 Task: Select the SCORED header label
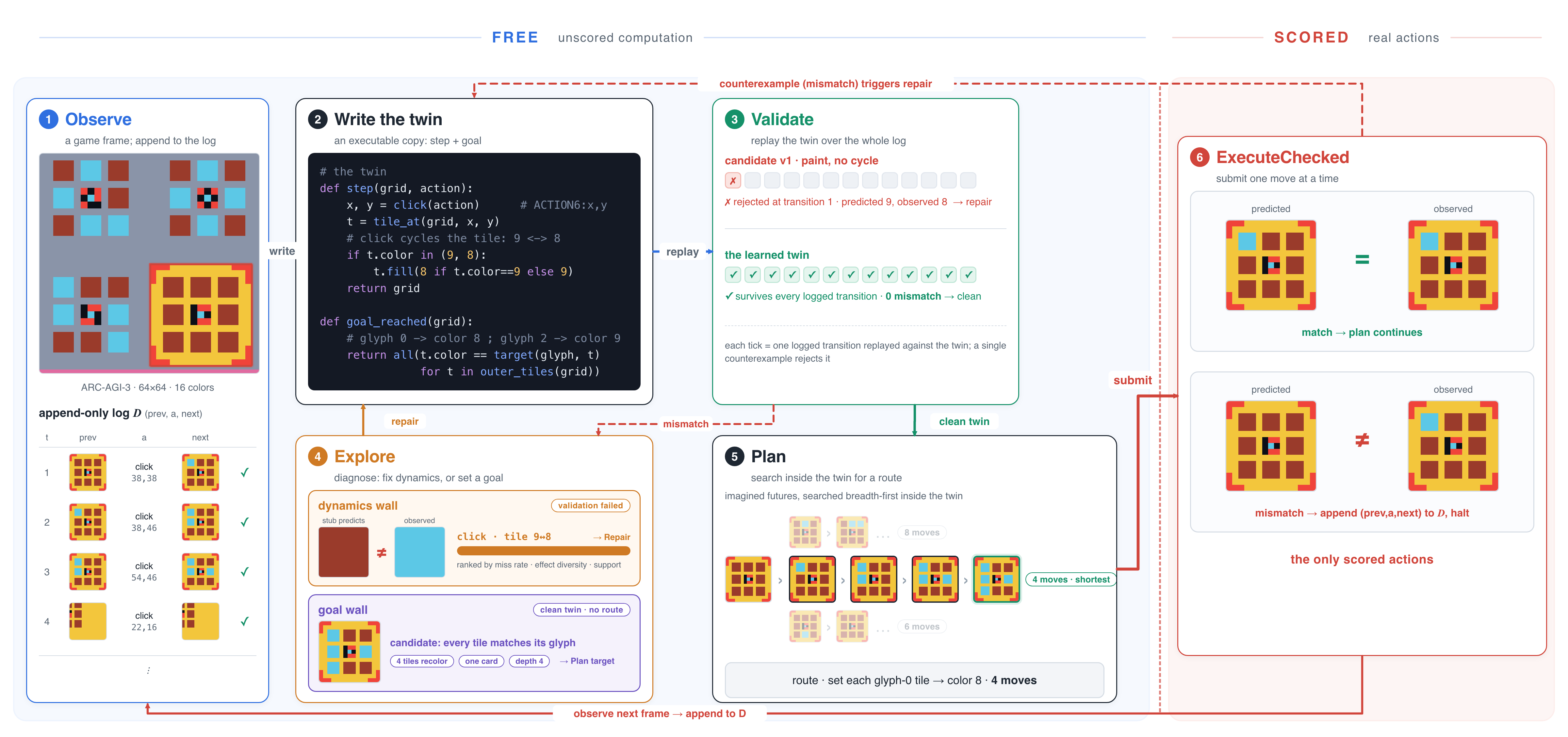click(1311, 38)
